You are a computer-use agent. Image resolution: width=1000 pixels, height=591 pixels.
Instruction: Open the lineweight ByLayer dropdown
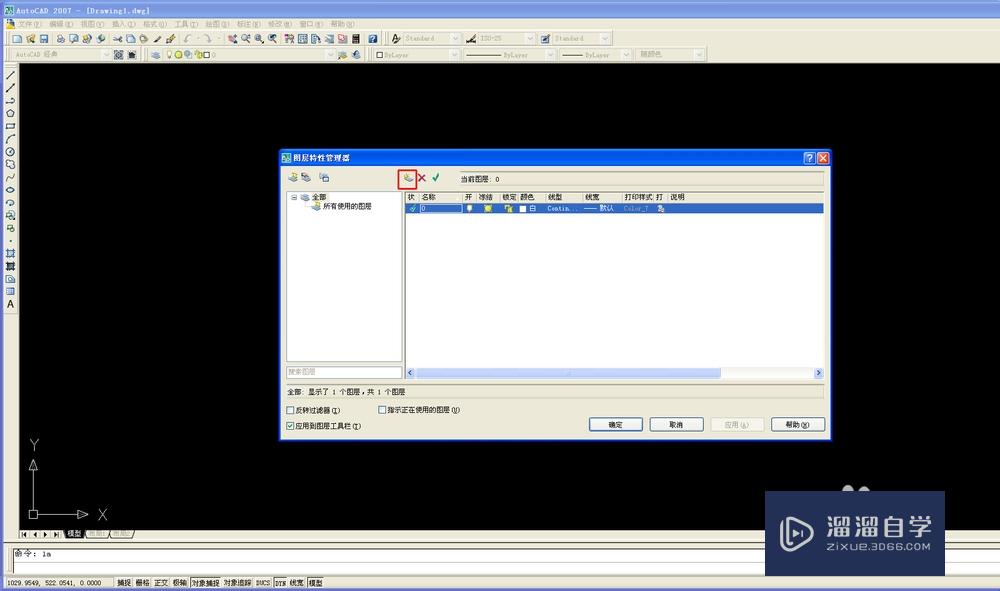pos(626,55)
